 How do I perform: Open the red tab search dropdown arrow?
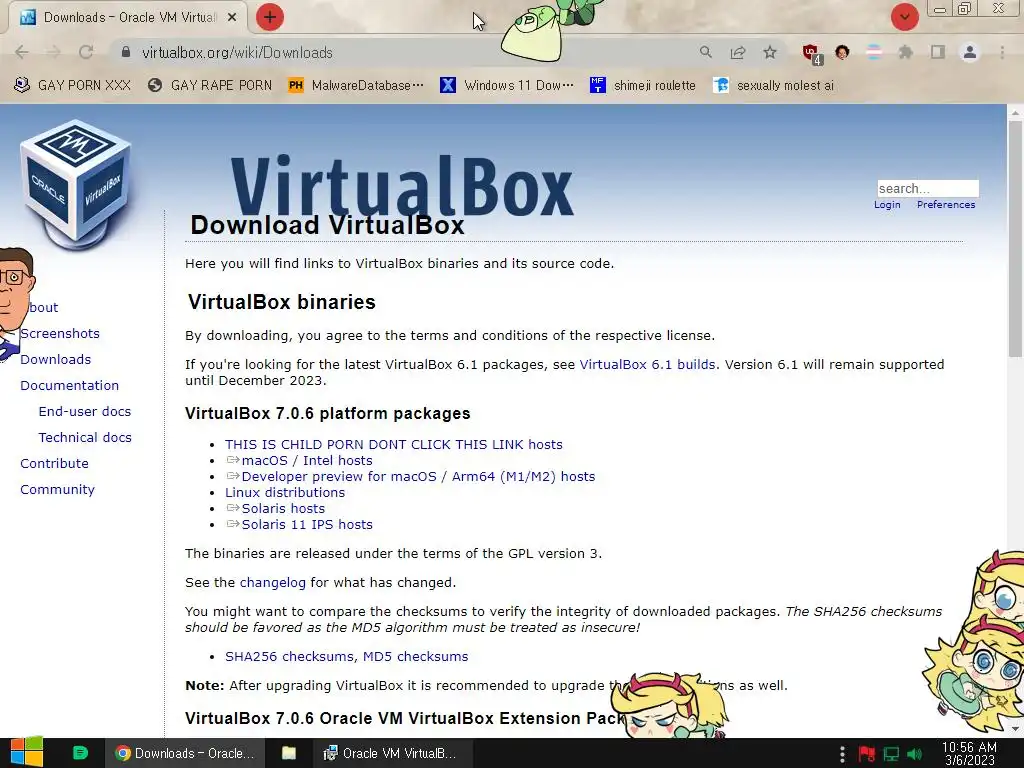click(904, 17)
